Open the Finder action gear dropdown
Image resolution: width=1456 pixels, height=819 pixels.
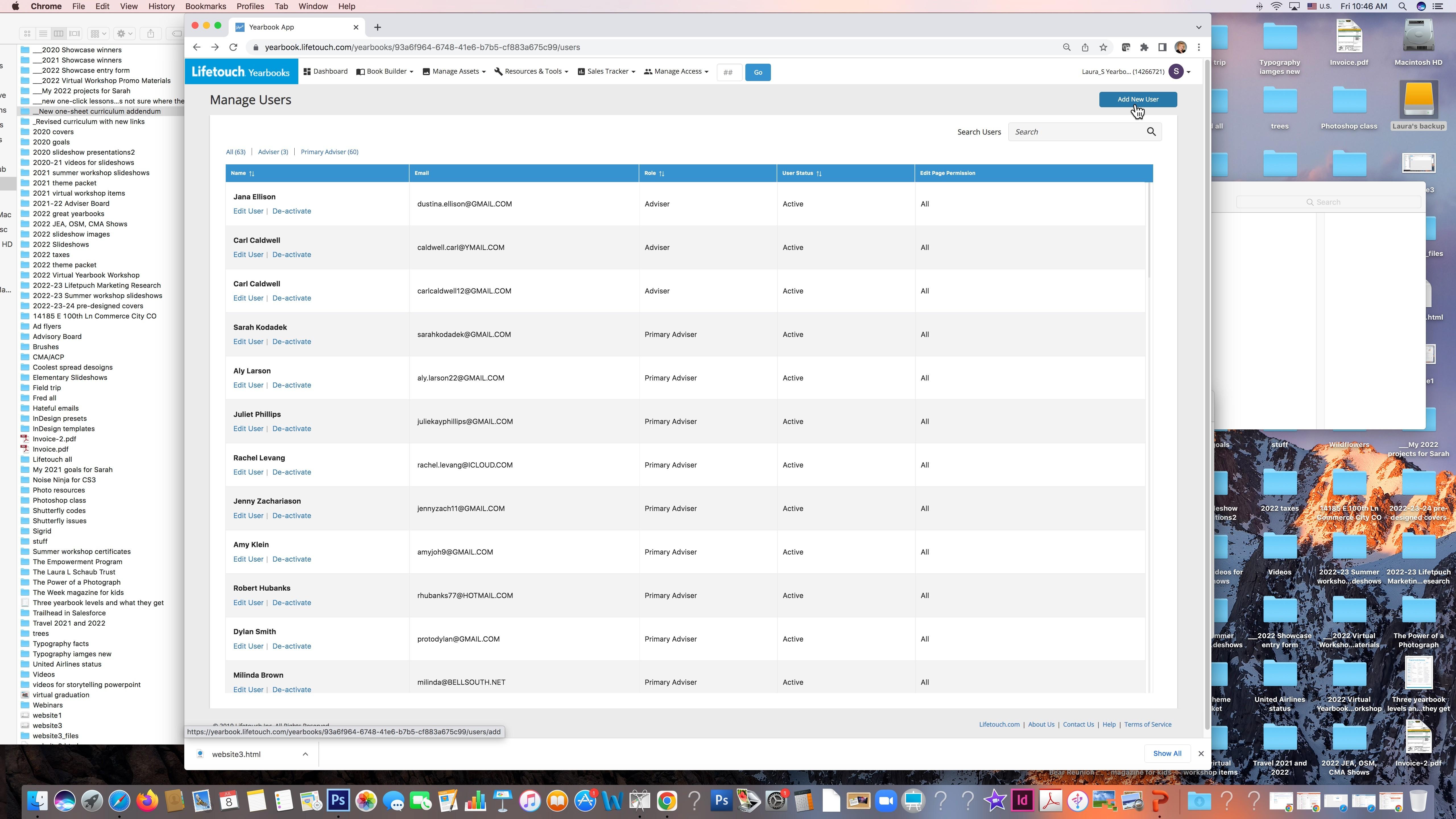[124, 34]
